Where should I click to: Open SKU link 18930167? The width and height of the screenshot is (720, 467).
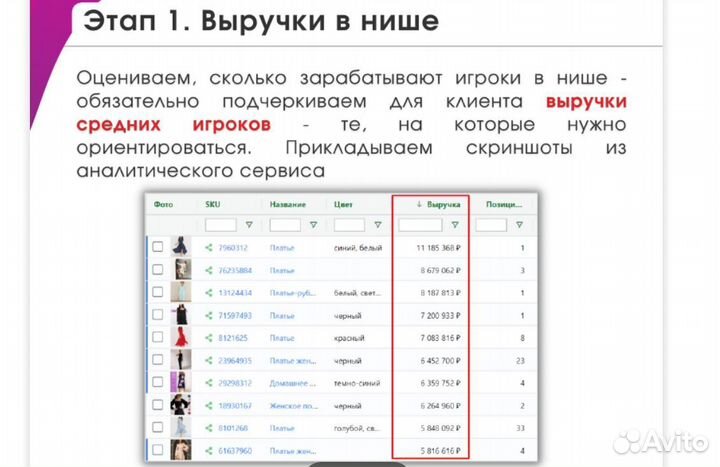click(235, 405)
